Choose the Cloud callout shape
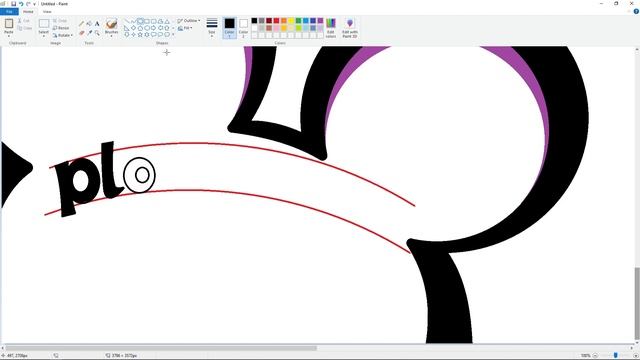The image size is (640, 360). (x=167, y=35)
